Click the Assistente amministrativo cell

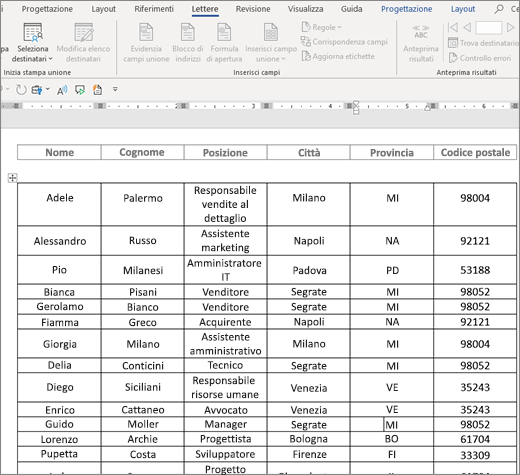(x=225, y=344)
